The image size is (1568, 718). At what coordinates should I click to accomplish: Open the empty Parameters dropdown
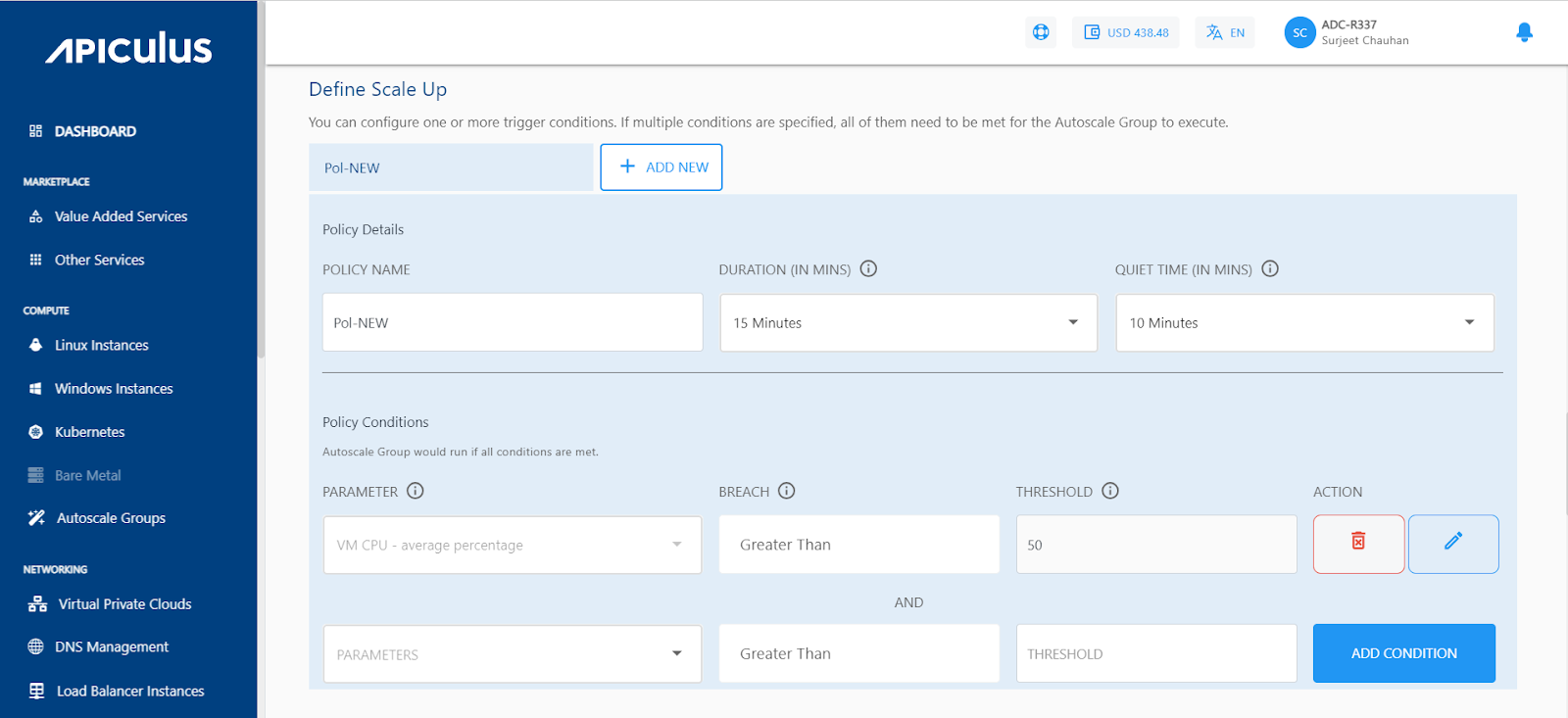coord(512,653)
